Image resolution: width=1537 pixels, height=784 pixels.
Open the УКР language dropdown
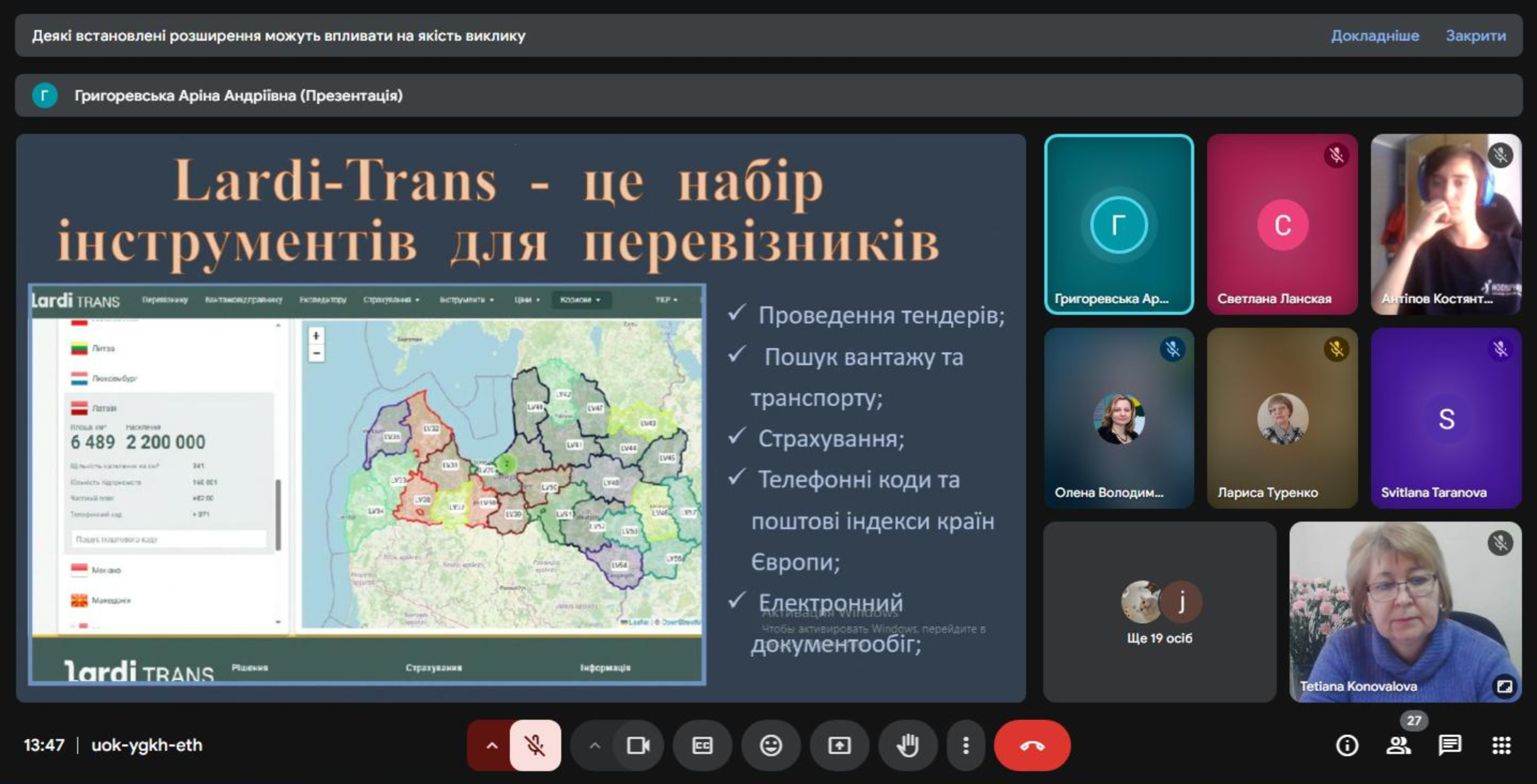(x=666, y=299)
